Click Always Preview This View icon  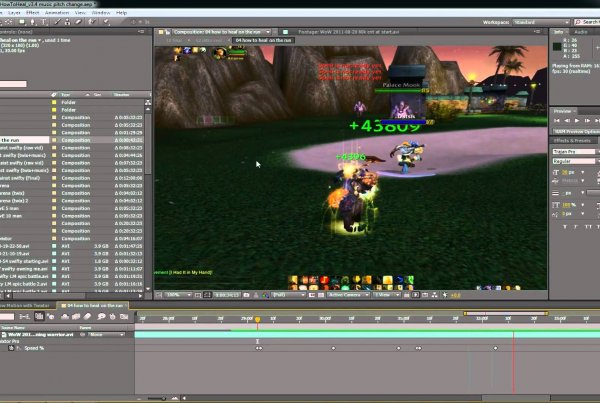(158, 295)
